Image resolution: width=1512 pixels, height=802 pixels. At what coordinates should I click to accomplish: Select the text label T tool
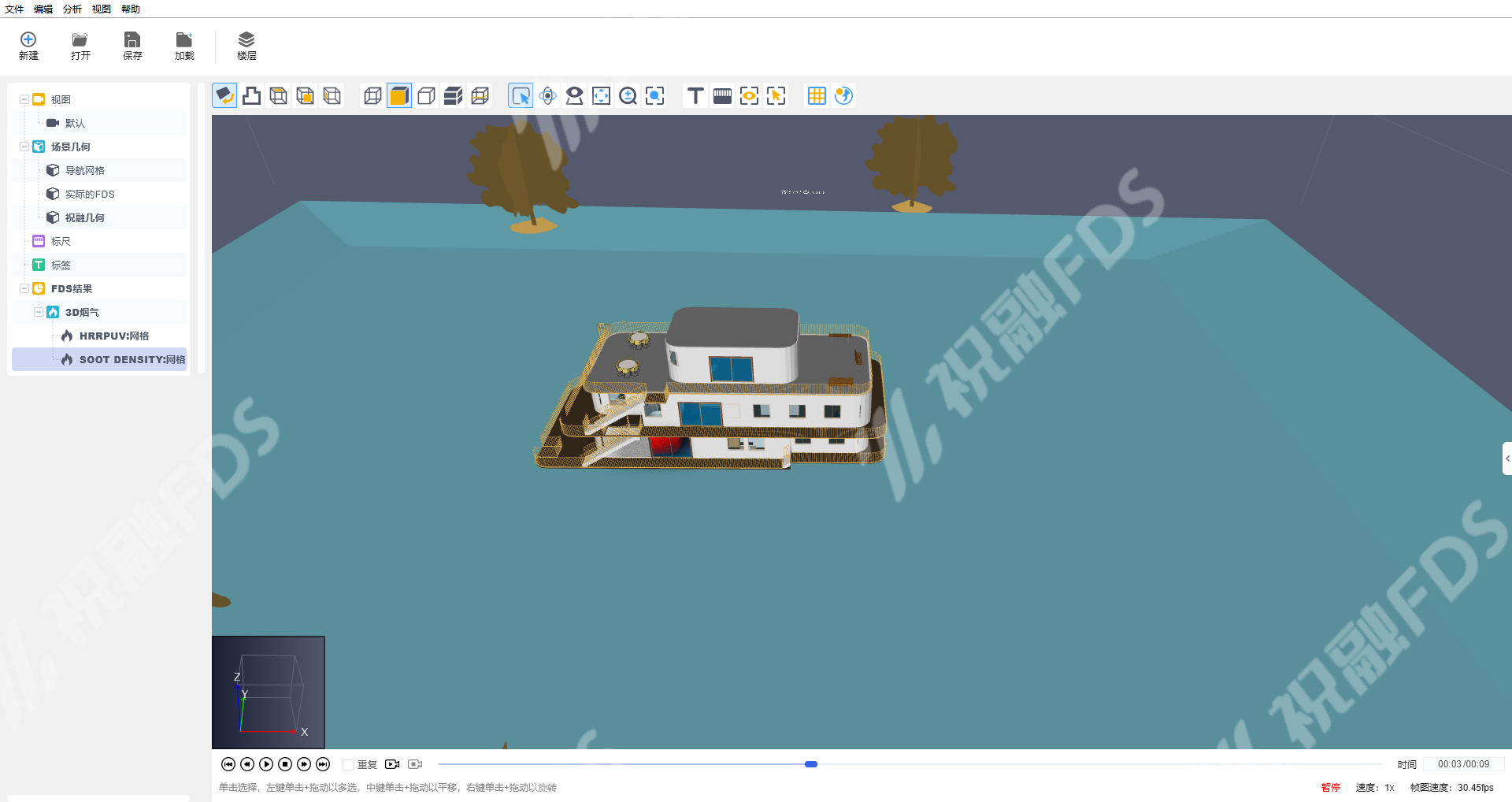click(x=695, y=96)
